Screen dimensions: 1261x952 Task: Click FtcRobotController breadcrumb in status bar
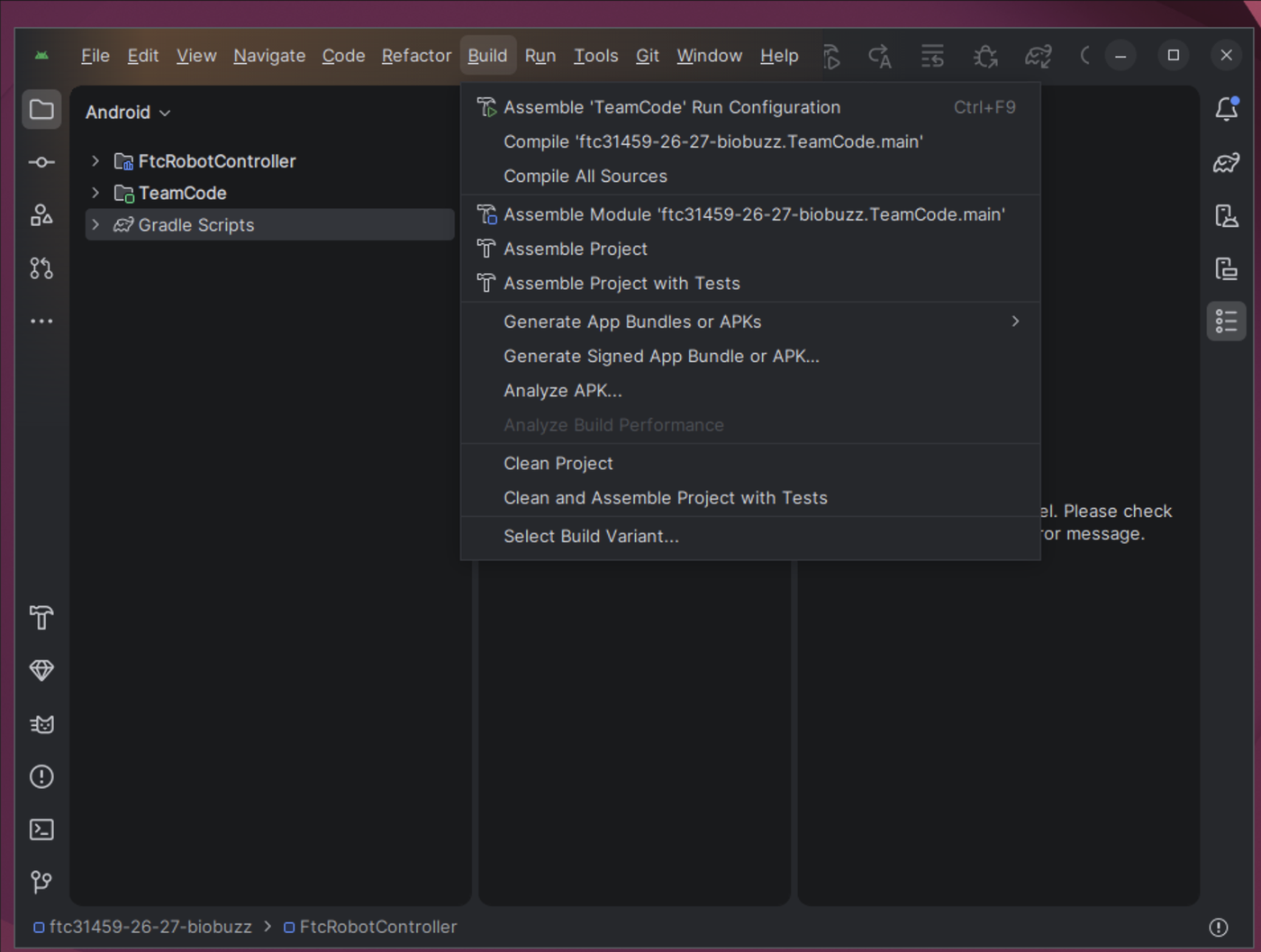(x=370, y=927)
